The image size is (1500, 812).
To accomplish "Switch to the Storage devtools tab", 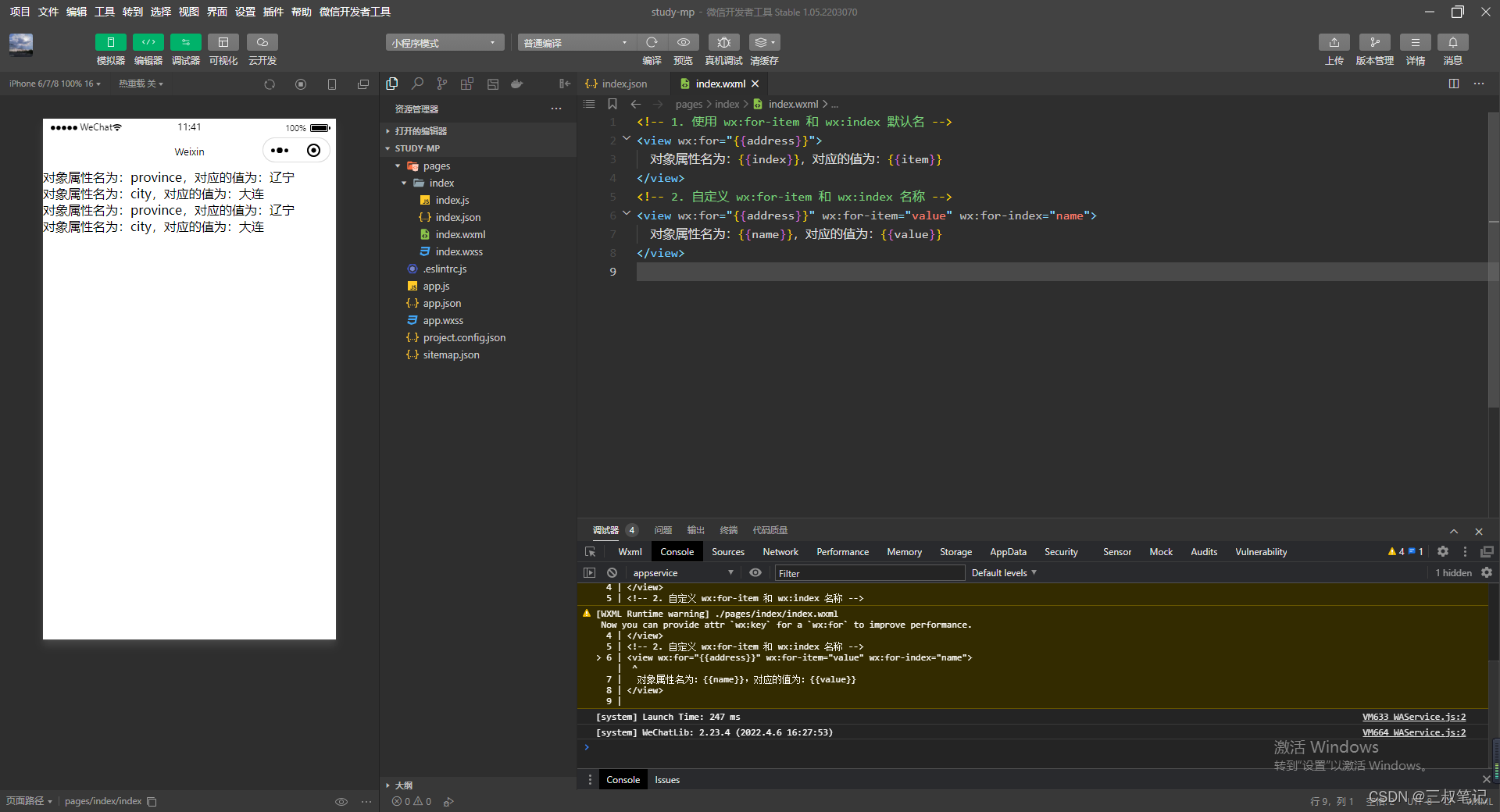I will [955, 552].
